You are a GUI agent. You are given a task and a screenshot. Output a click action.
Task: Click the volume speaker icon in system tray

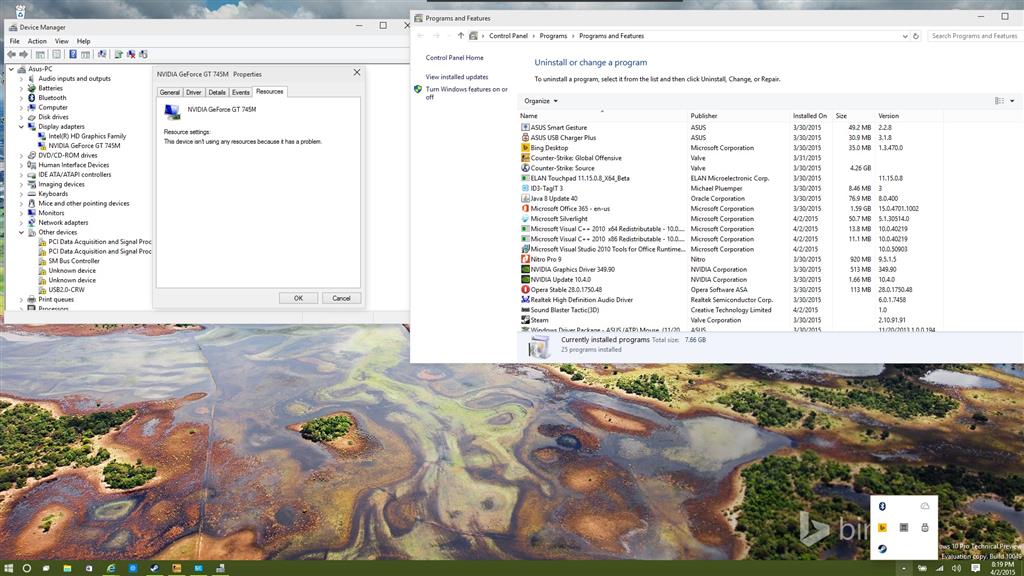tap(957, 568)
